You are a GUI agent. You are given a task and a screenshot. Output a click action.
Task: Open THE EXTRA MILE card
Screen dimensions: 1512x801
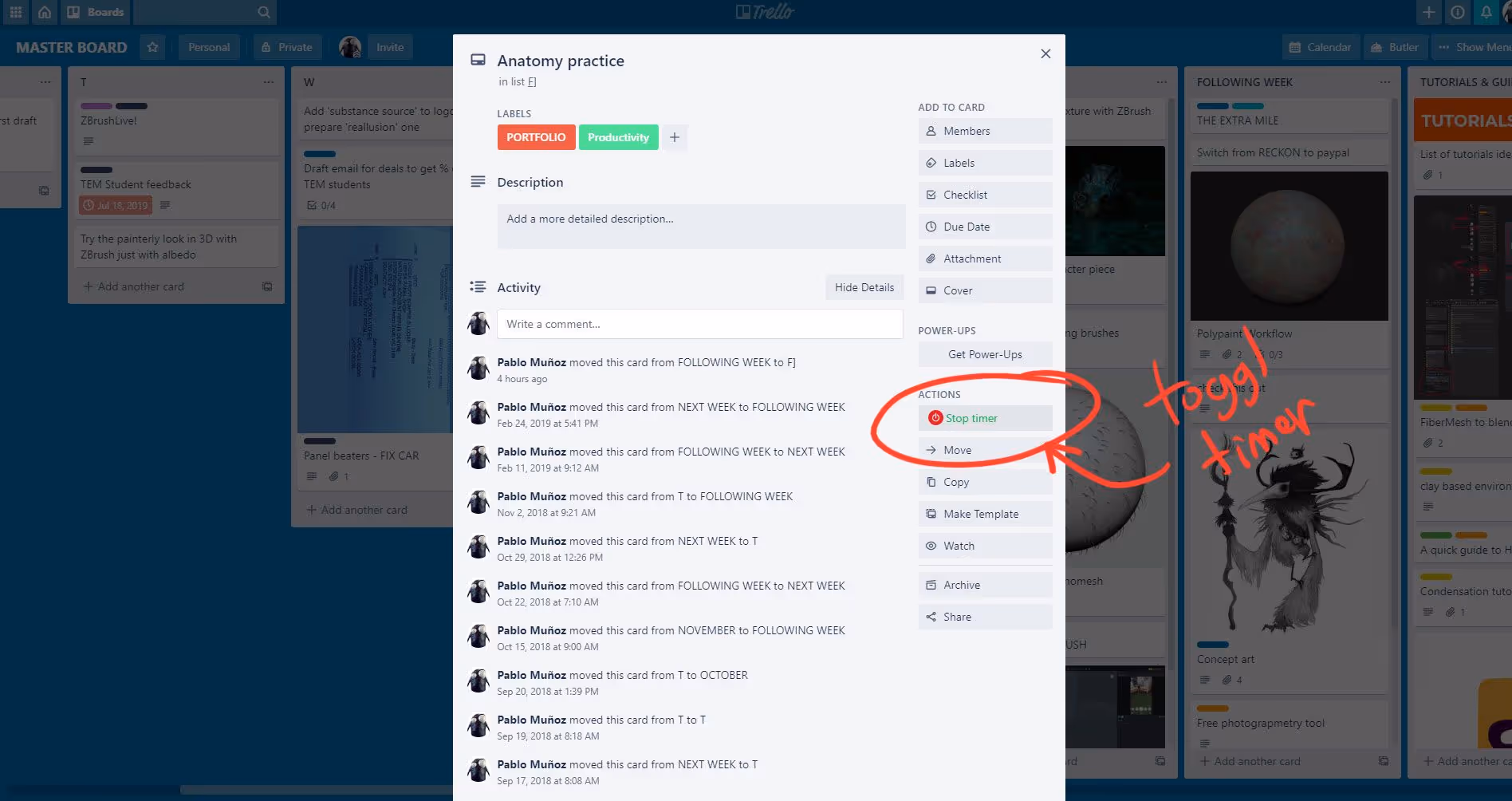(x=1290, y=115)
